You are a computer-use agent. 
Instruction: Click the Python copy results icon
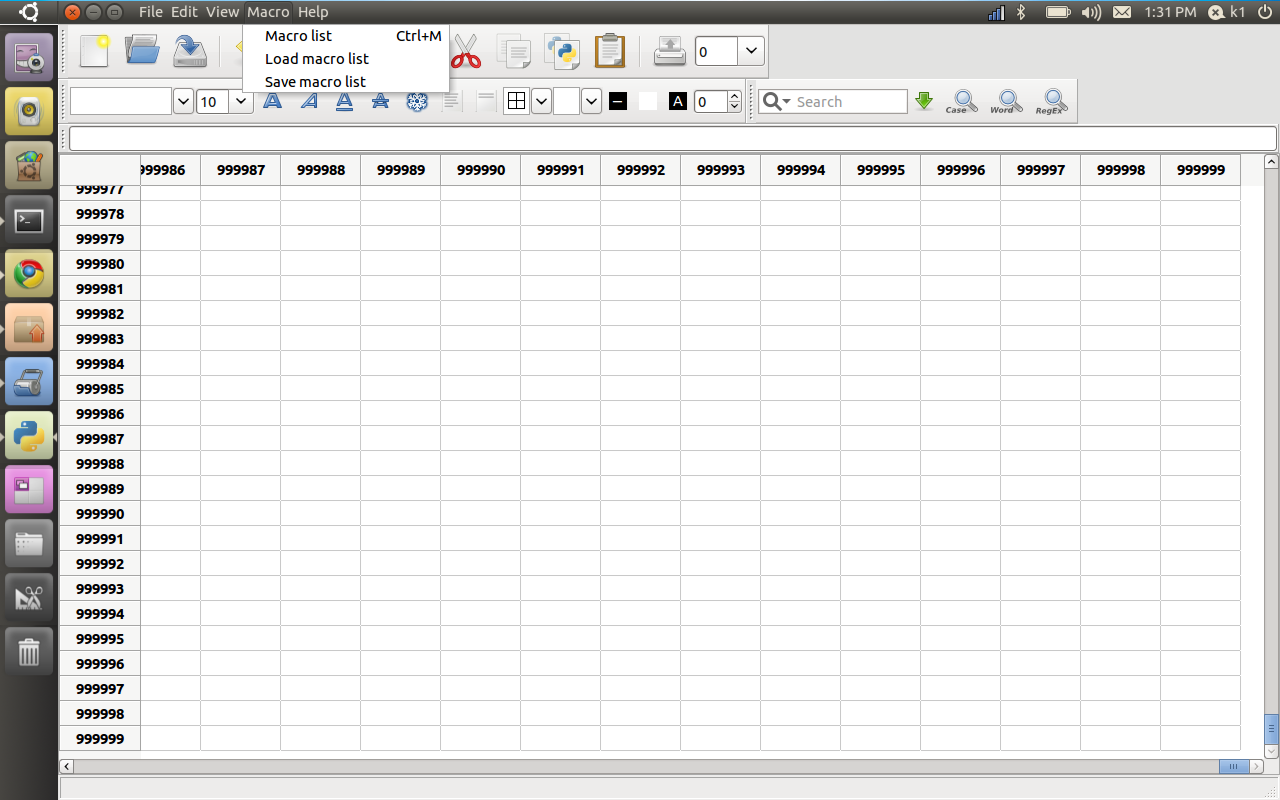(x=562, y=51)
